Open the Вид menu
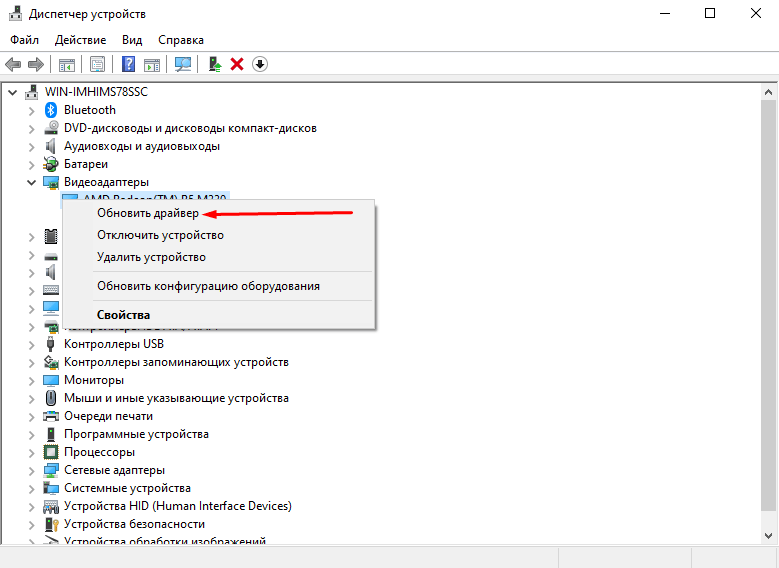 pos(132,40)
